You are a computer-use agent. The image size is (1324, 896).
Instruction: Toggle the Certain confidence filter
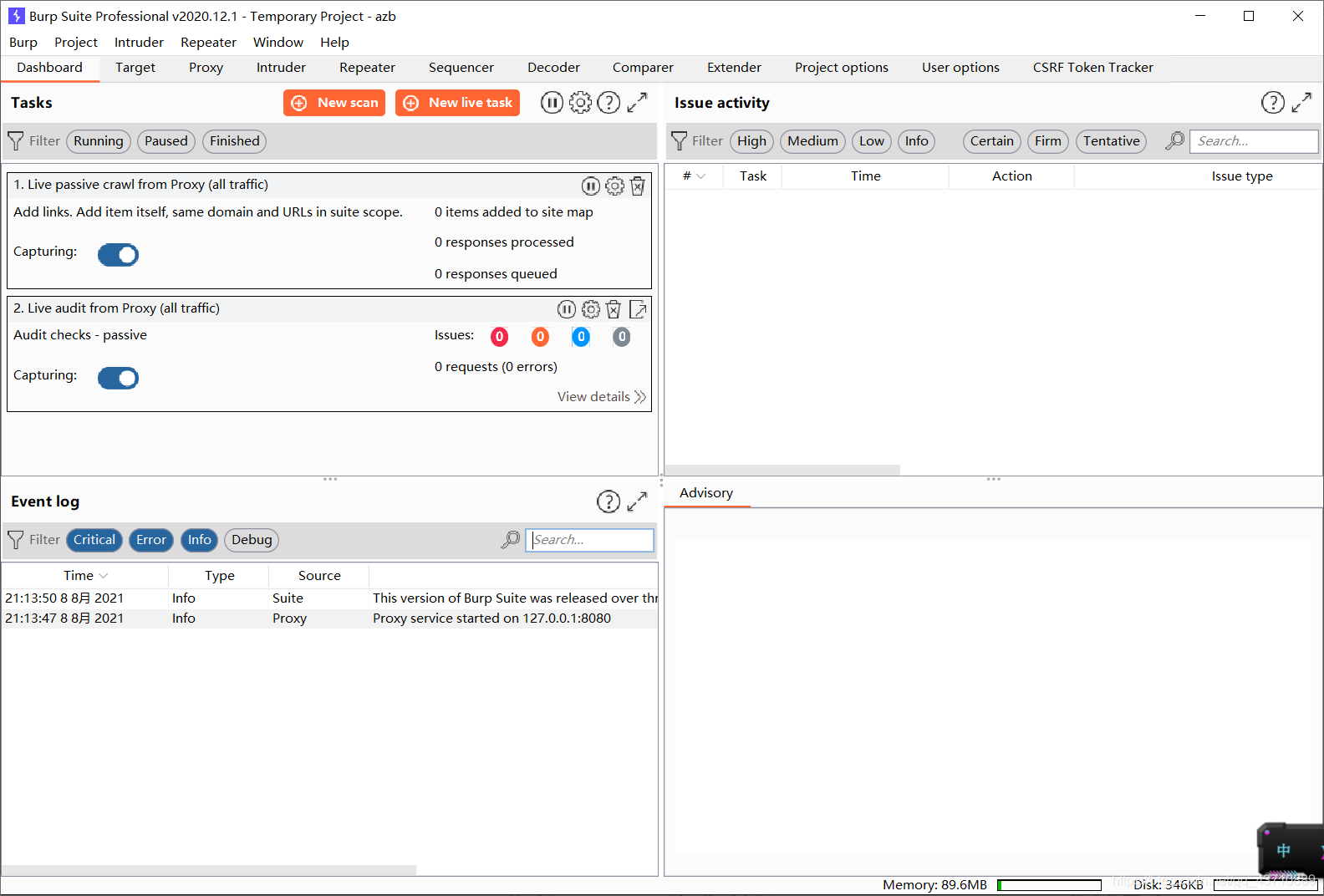(x=992, y=141)
